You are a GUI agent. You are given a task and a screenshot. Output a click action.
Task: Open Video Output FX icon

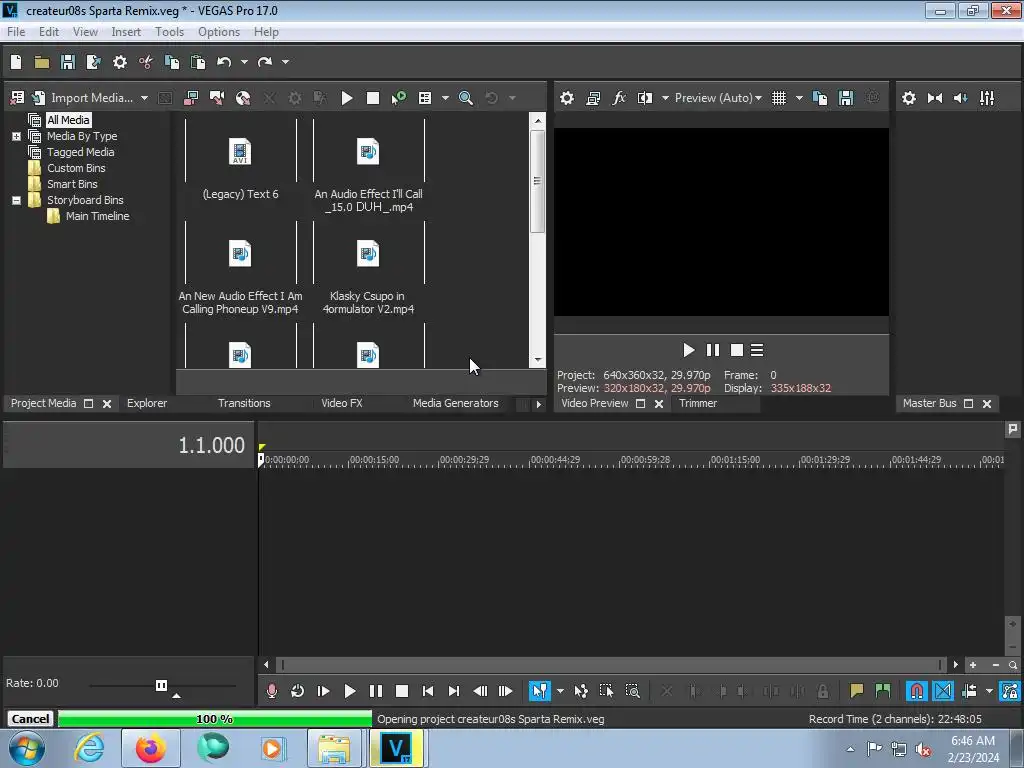point(619,98)
